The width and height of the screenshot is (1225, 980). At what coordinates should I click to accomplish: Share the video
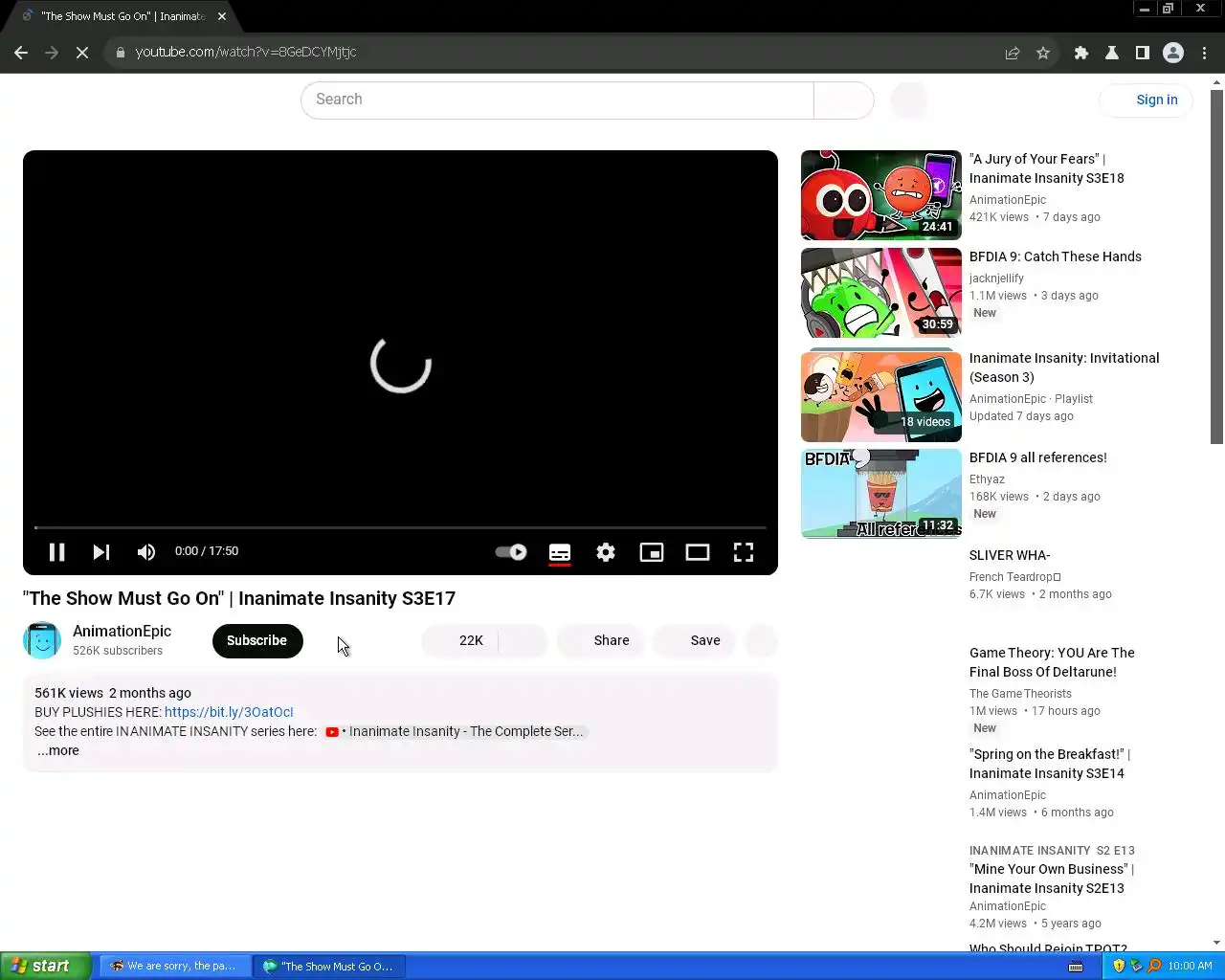click(x=601, y=640)
